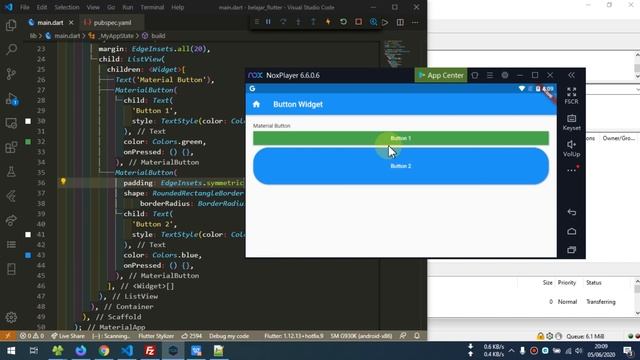Open editor More Actions ellipsis
Viewport: 640px width, 360px height.
pyautogui.click(x=415, y=22)
